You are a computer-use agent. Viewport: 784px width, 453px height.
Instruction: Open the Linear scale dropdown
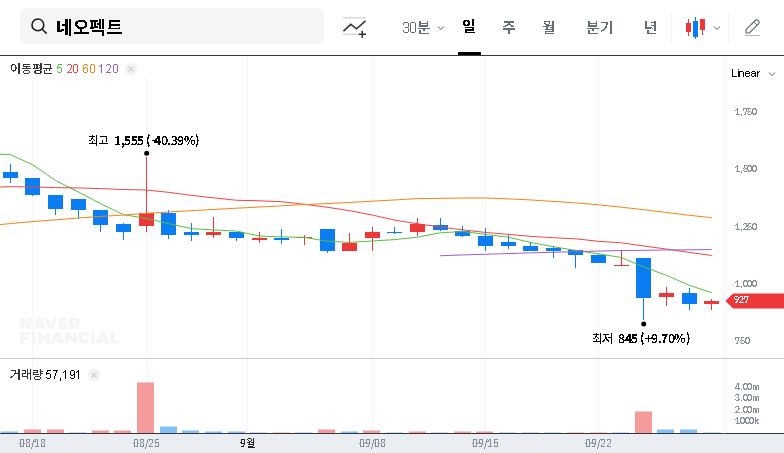click(753, 73)
